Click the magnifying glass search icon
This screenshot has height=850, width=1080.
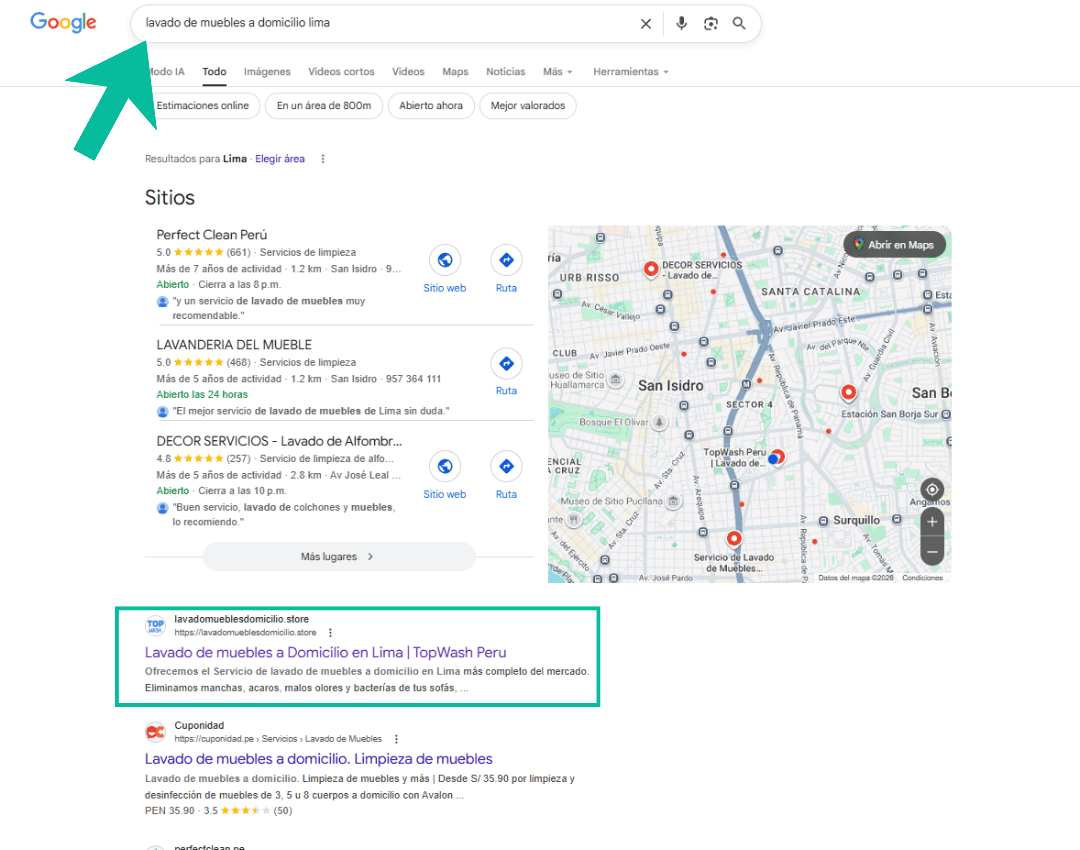pyautogui.click(x=739, y=23)
